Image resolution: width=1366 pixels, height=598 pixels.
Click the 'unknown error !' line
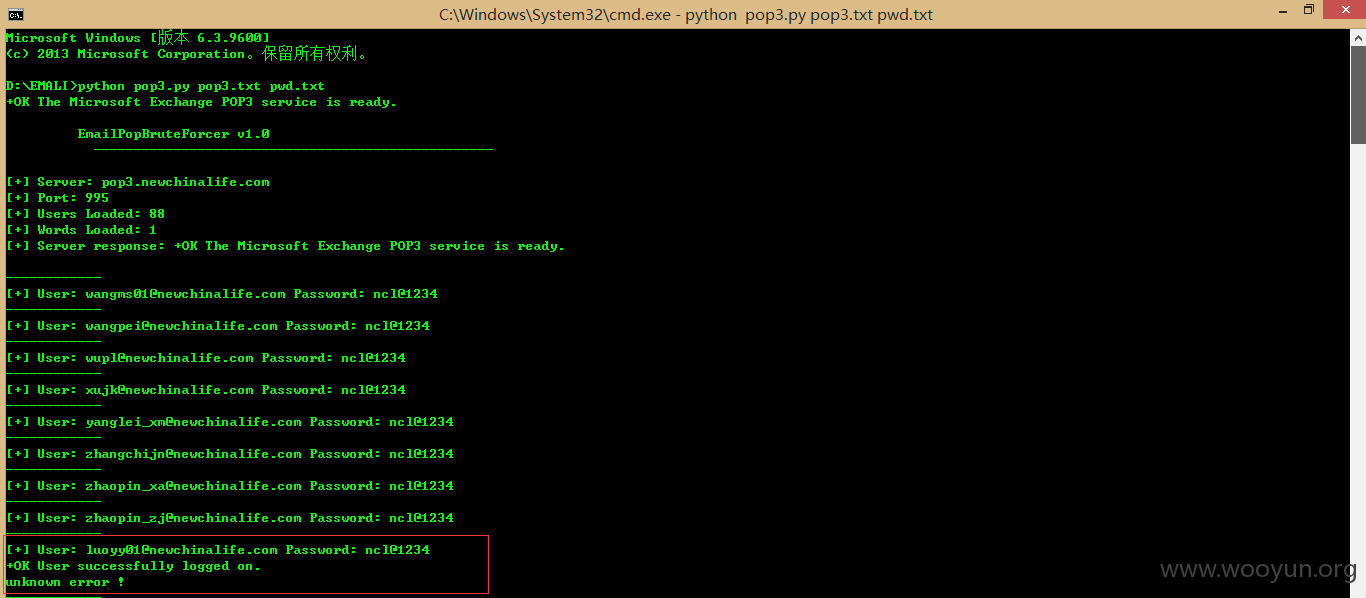click(x=66, y=582)
